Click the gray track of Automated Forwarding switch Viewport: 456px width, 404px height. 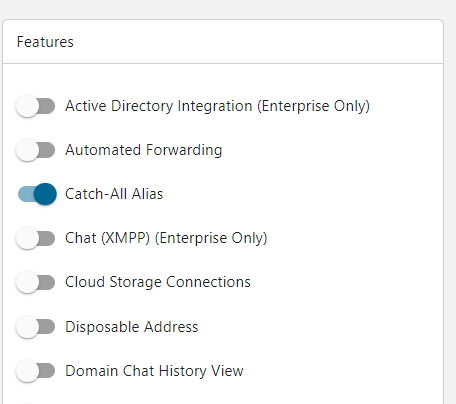[47, 150]
